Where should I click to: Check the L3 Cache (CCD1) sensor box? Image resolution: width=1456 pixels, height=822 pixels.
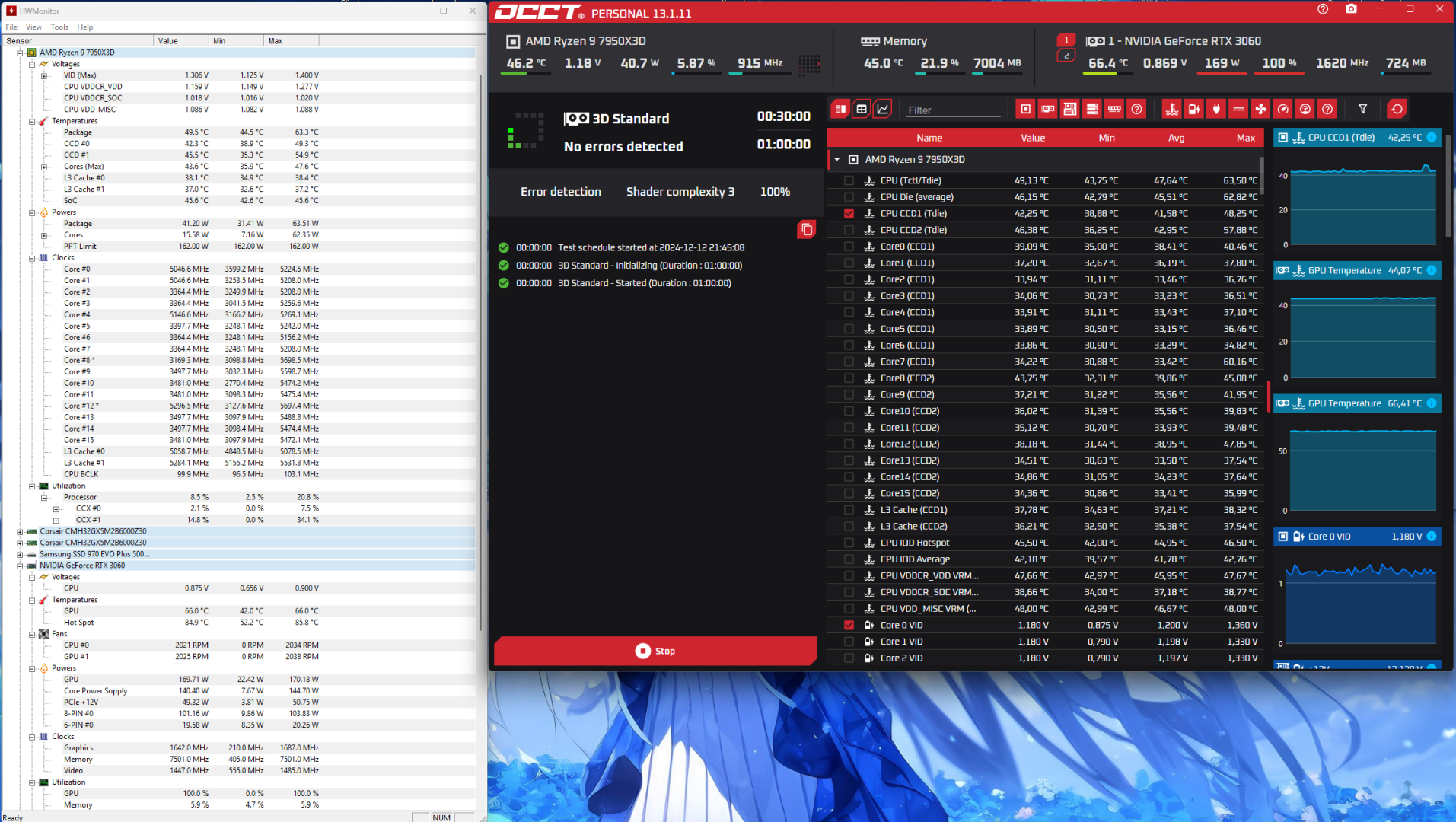pyautogui.click(x=849, y=510)
